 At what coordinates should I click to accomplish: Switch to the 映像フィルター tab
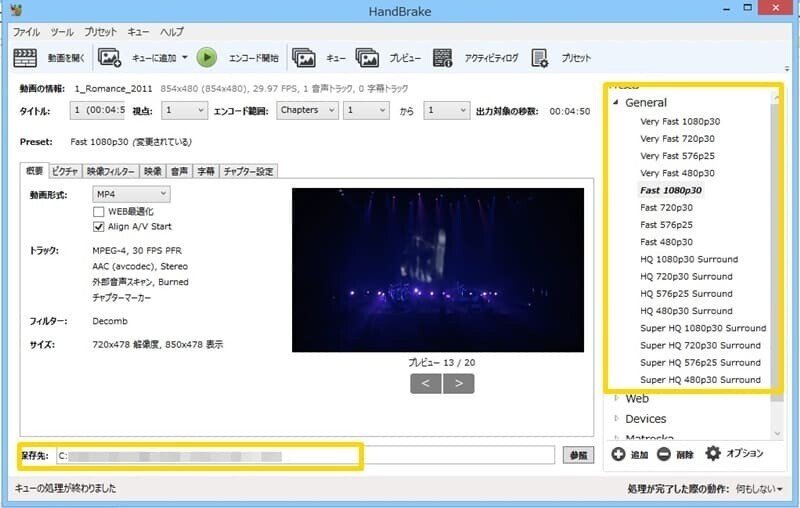[x=111, y=171]
